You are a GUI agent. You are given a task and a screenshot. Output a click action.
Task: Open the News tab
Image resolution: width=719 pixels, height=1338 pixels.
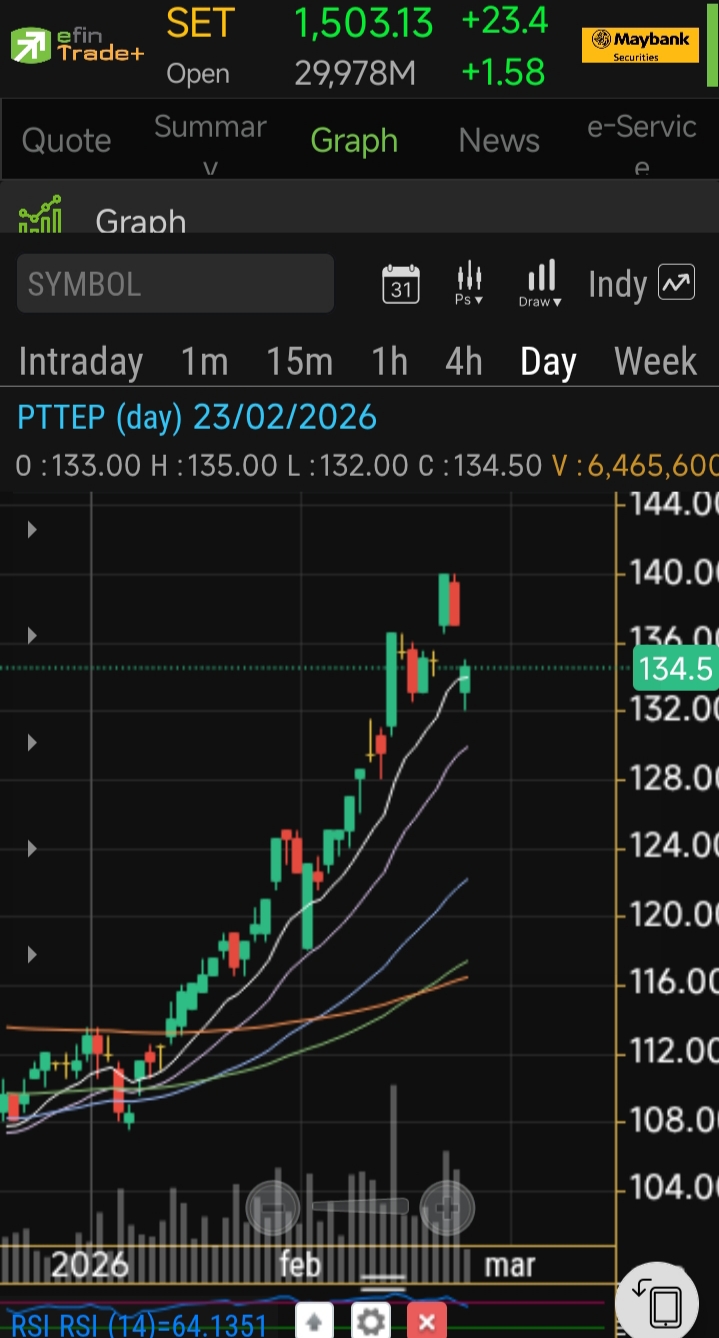coord(499,141)
